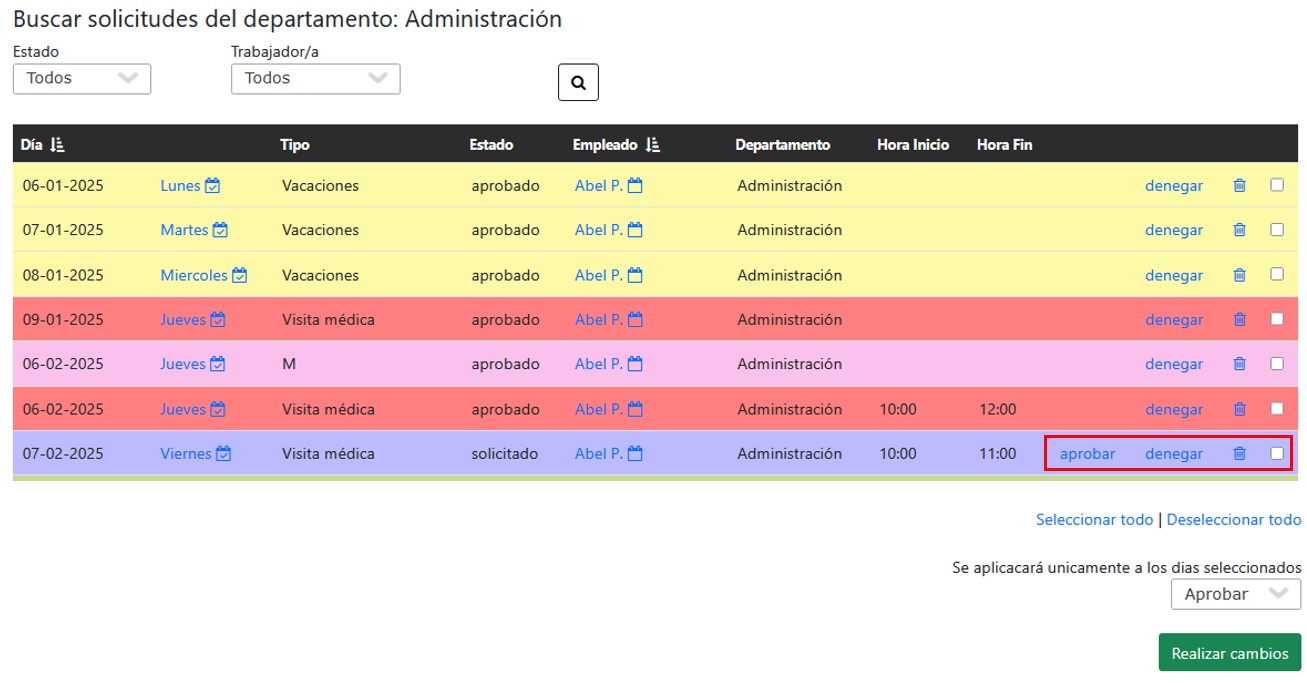Select the checkbox for 07-02-2025 row
1307x683 pixels.
coord(1277,453)
